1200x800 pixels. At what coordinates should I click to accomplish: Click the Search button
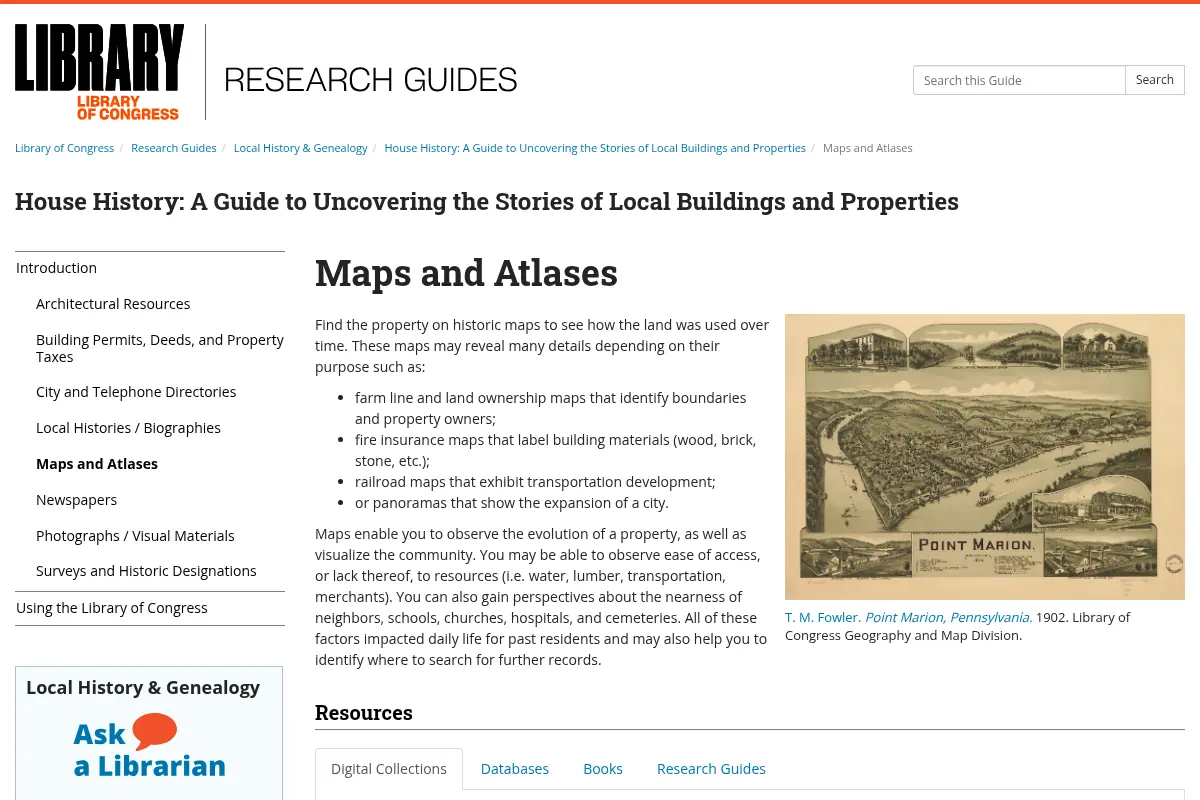[x=1155, y=80]
